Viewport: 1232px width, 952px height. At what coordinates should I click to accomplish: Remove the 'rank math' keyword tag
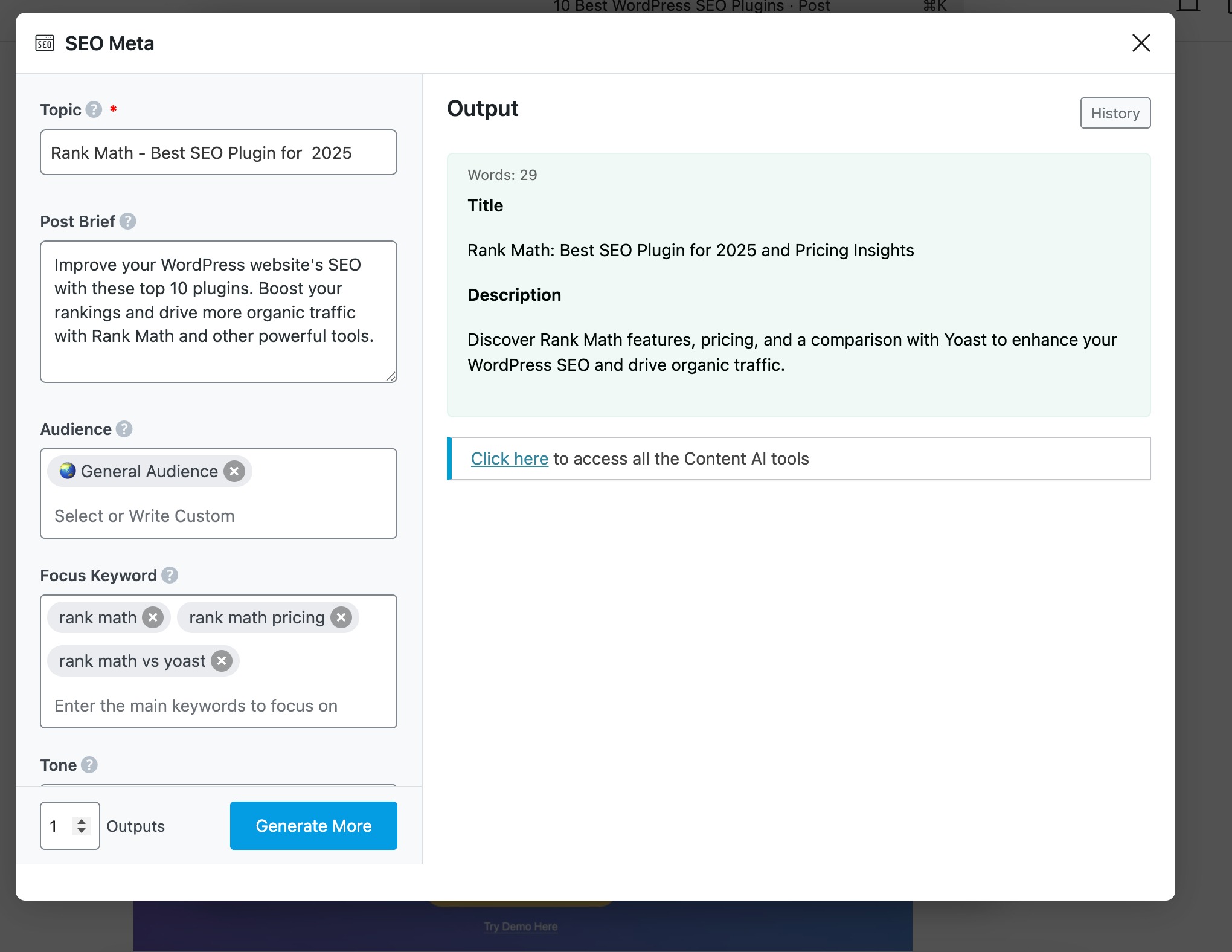(x=153, y=617)
